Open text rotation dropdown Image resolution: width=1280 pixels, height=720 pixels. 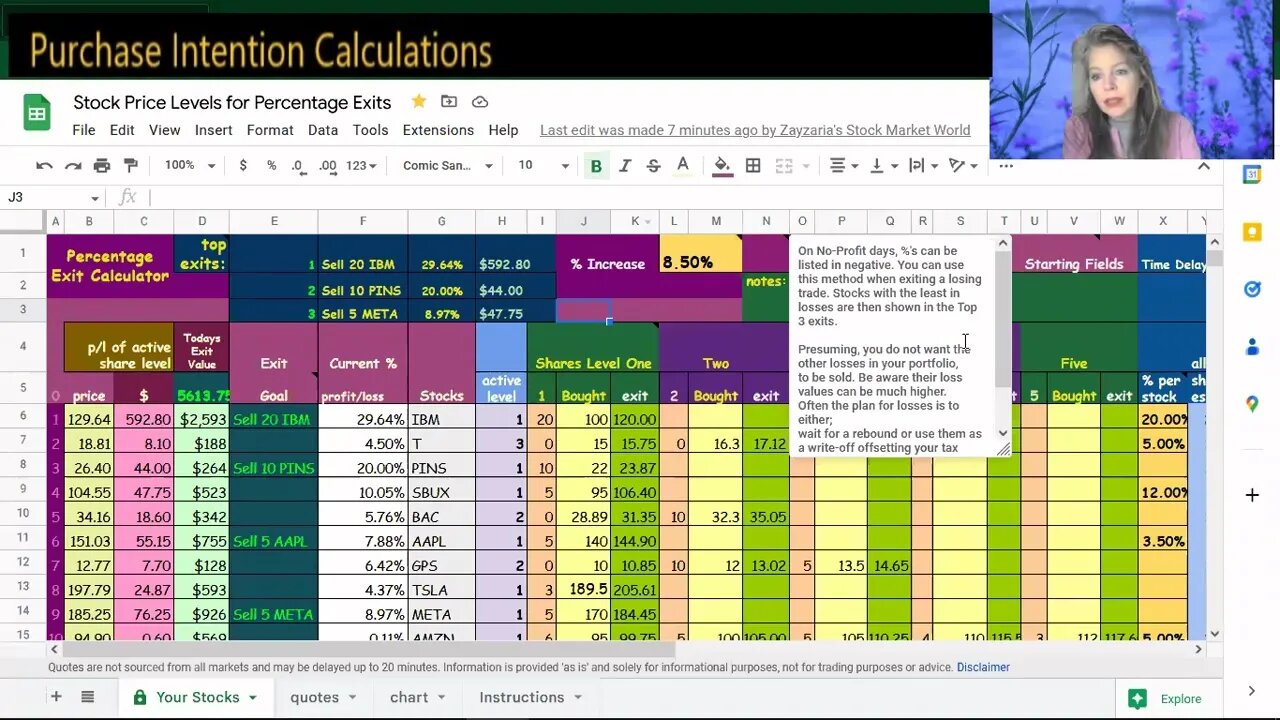pos(962,166)
